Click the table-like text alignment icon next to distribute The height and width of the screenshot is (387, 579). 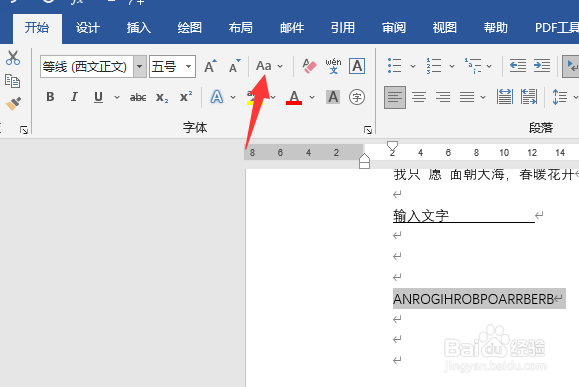(529, 97)
